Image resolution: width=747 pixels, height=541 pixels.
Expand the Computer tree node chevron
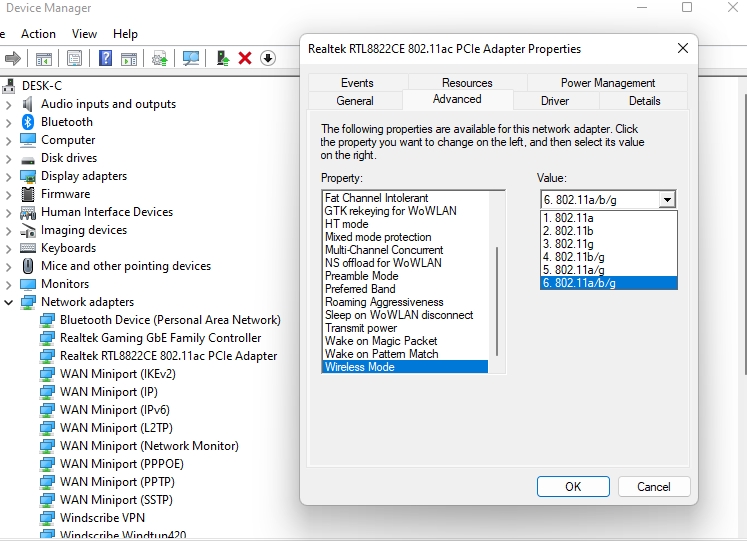coord(8,141)
